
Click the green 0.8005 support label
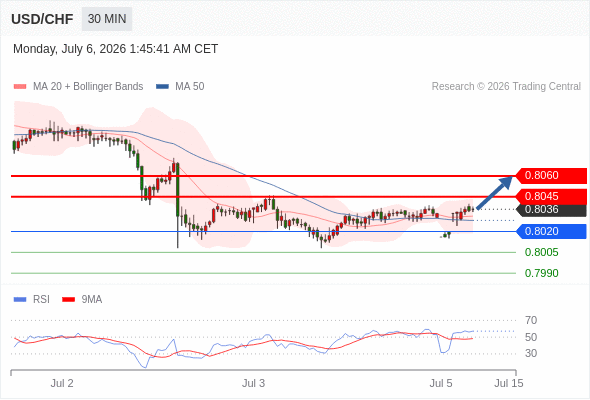pos(541,252)
